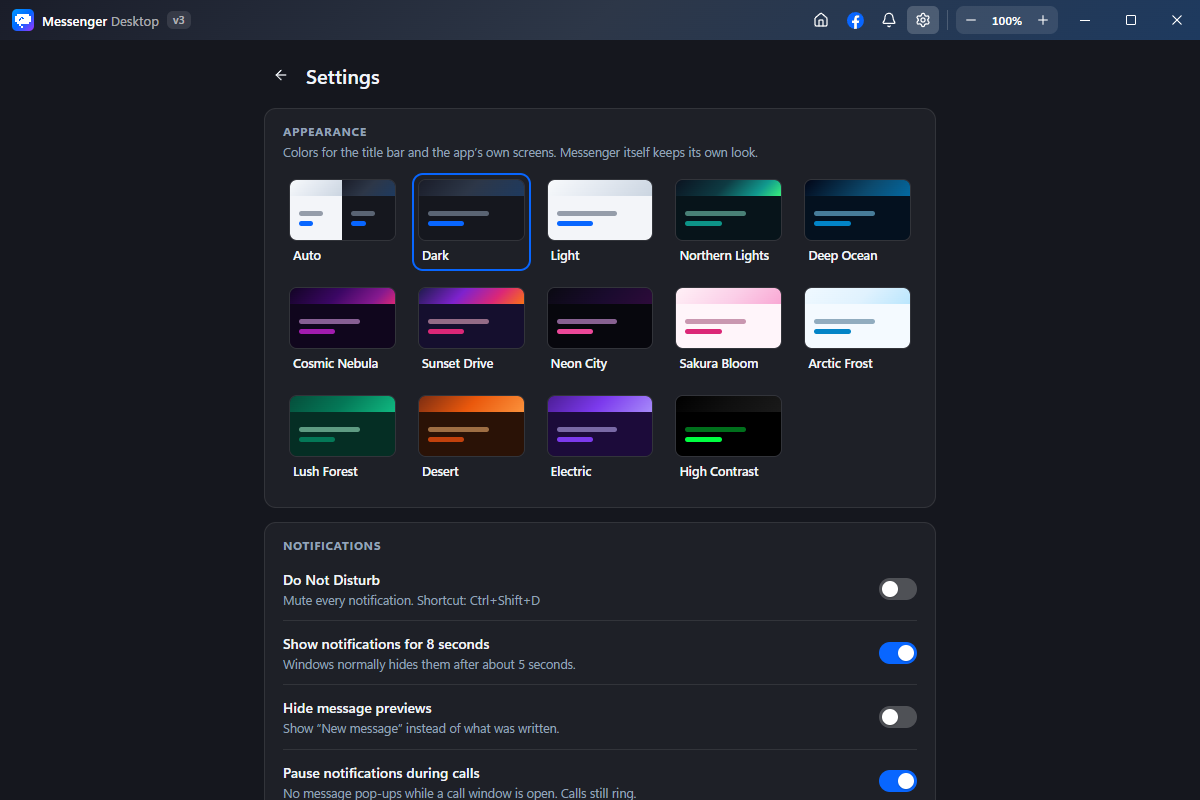Image resolution: width=1200 pixels, height=800 pixels.
Task: Zoom in with the plus button
Action: pos(1043,20)
